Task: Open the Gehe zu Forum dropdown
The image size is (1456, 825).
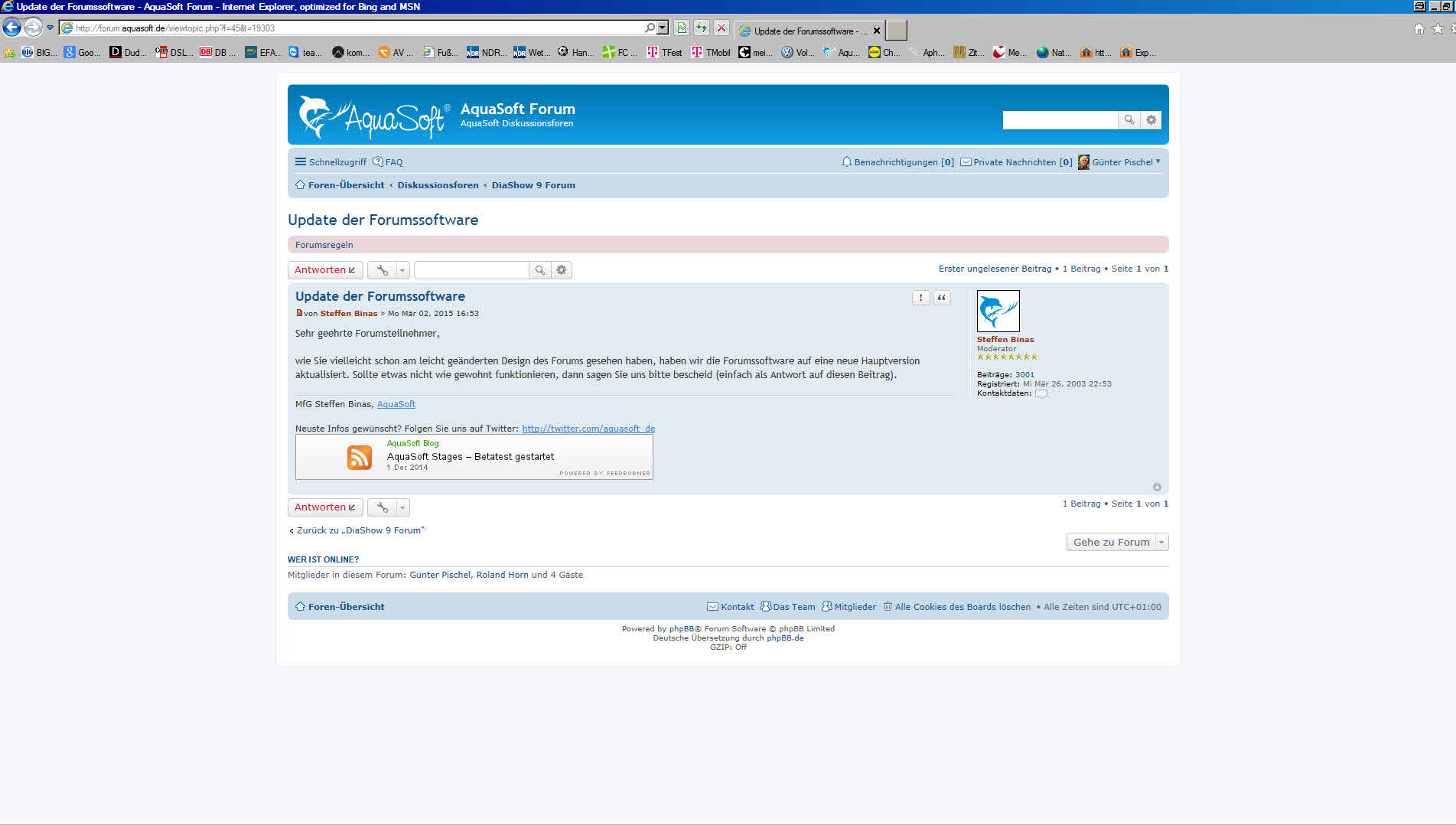Action: [x=1117, y=542]
